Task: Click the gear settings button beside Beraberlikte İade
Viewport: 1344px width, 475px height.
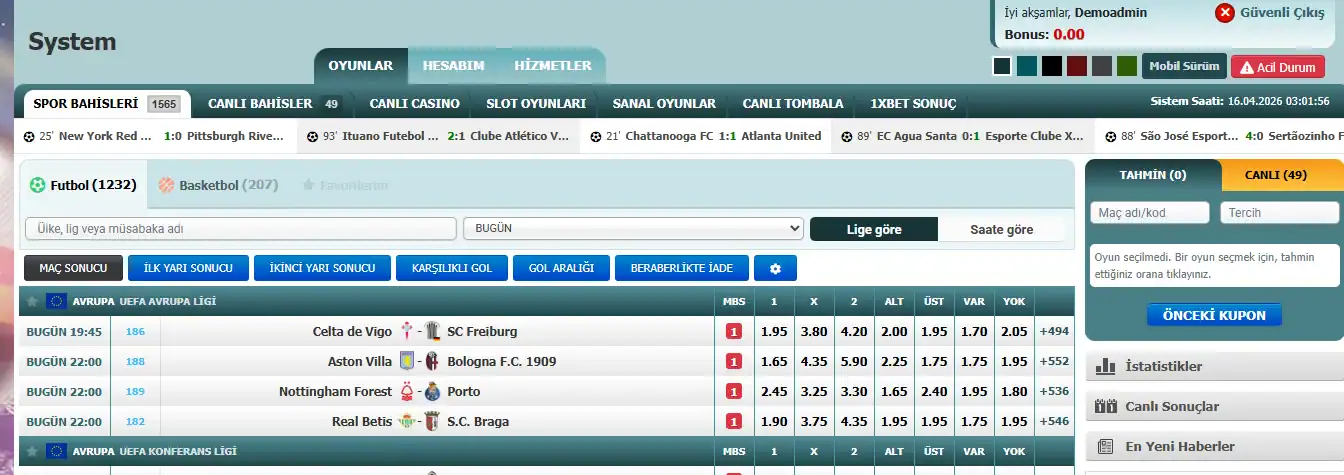Action: click(775, 268)
